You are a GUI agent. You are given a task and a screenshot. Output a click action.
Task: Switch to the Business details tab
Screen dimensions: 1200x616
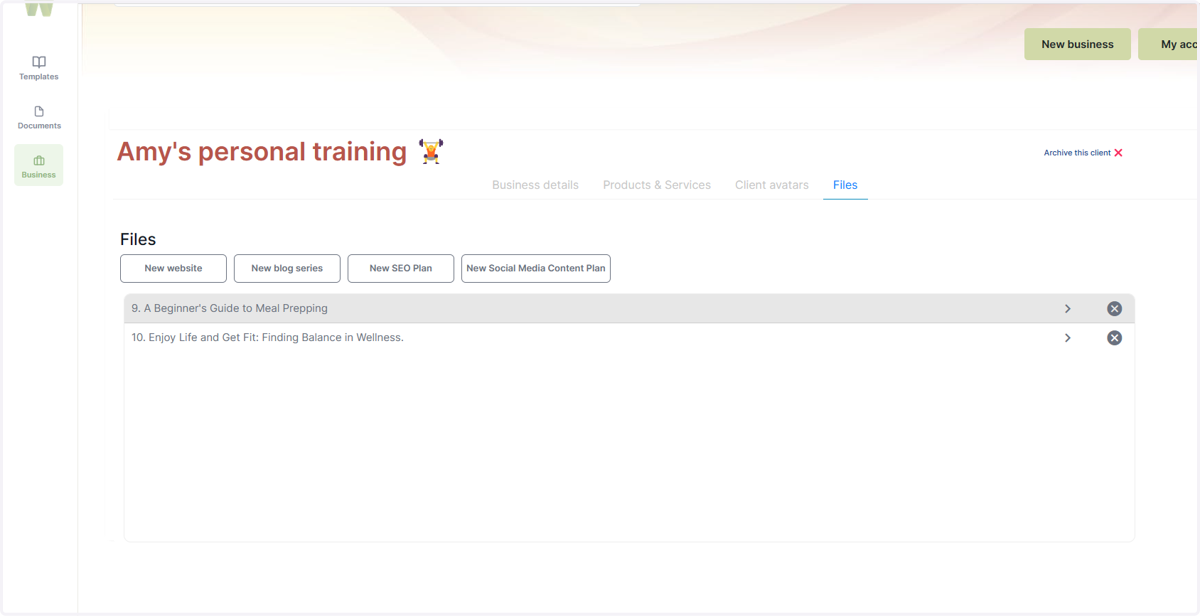point(535,185)
